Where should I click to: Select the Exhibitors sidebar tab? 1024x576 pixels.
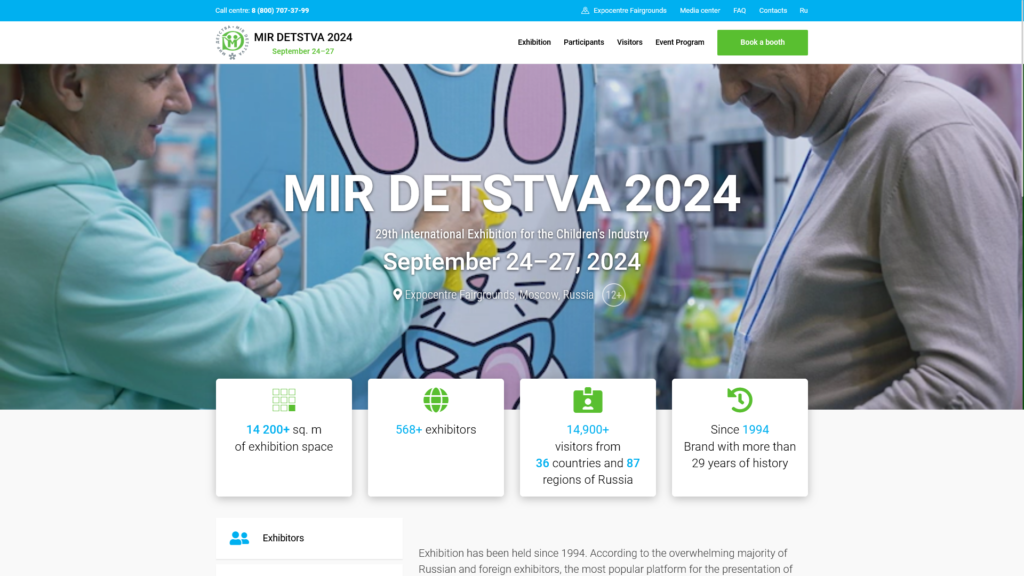(x=309, y=538)
